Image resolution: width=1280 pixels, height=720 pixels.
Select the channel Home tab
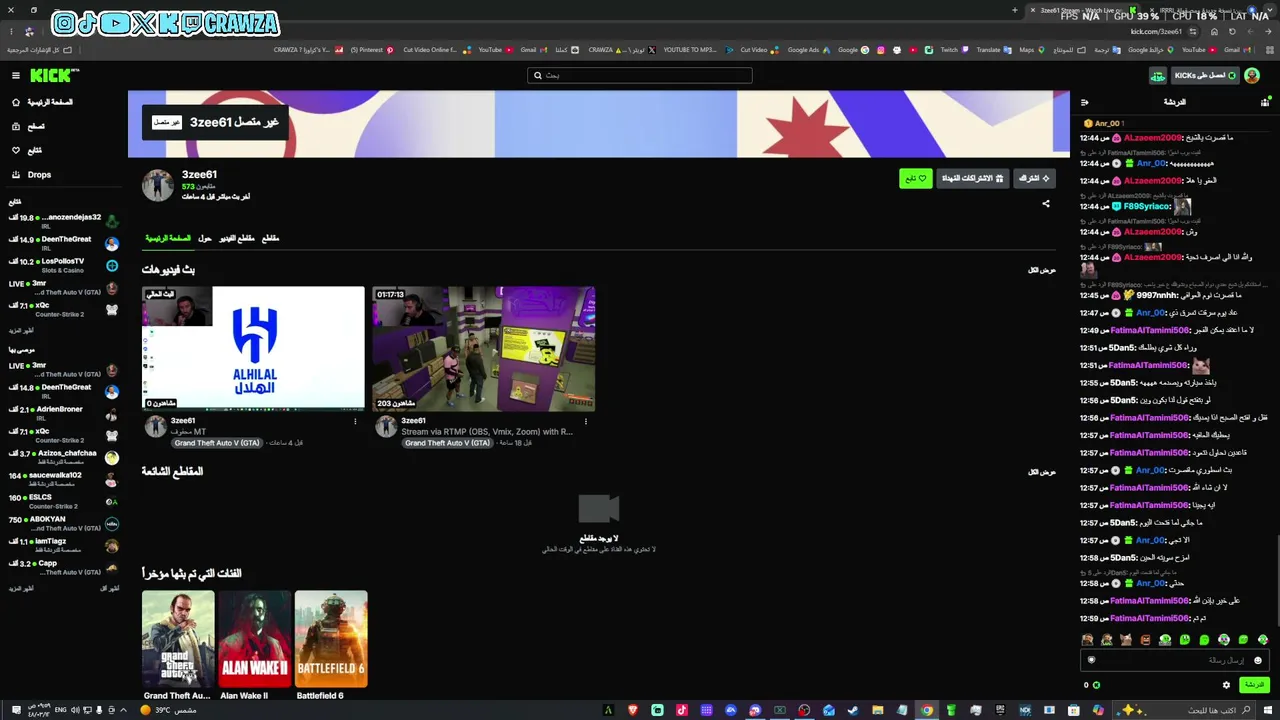[168, 239]
